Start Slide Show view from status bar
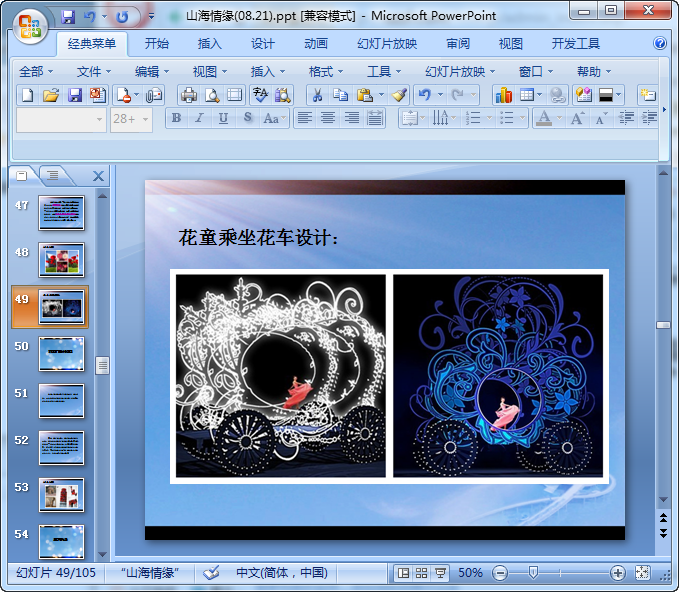679x592 pixels. tap(440, 573)
